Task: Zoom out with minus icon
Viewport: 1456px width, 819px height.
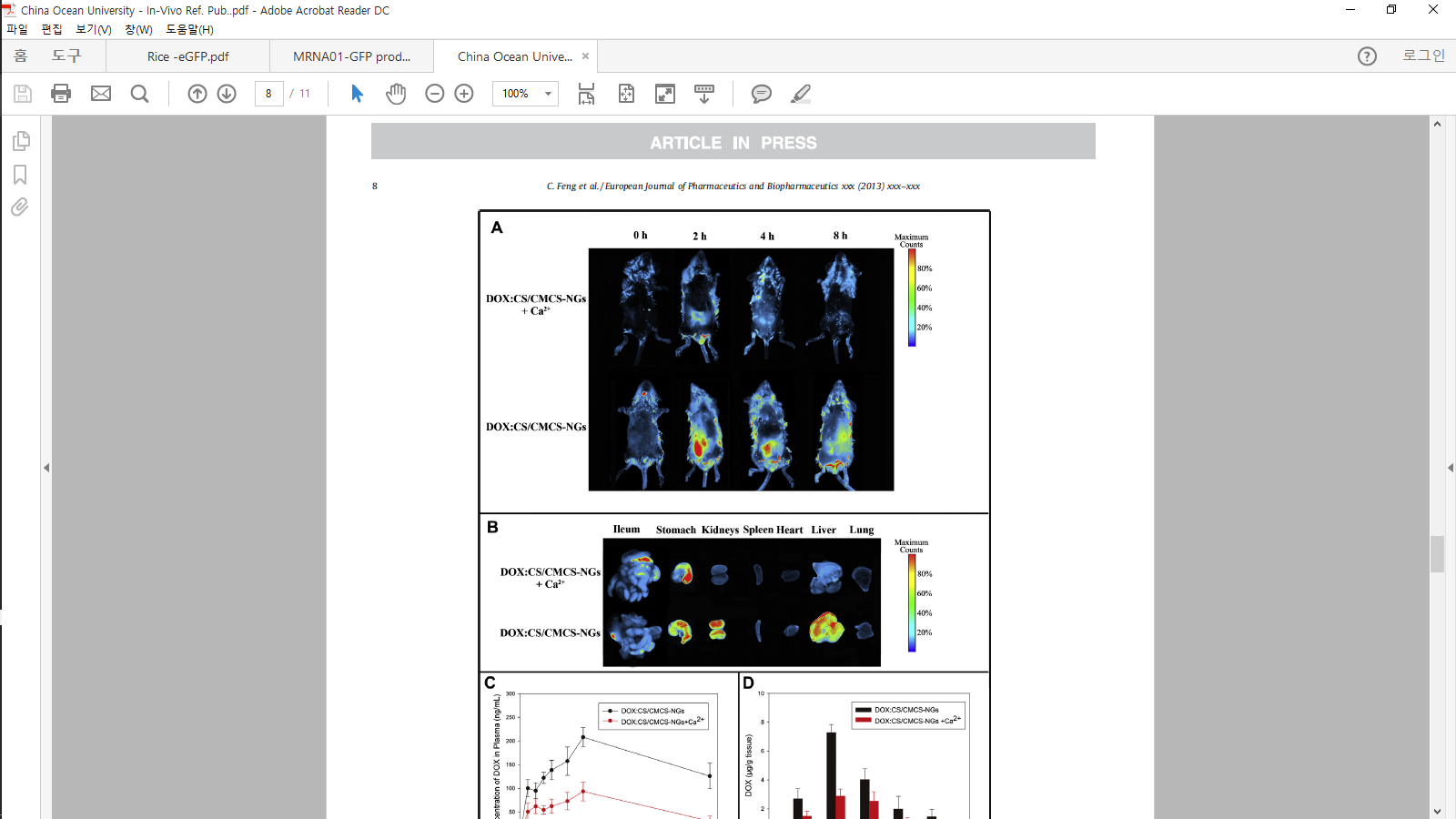Action: [x=435, y=94]
